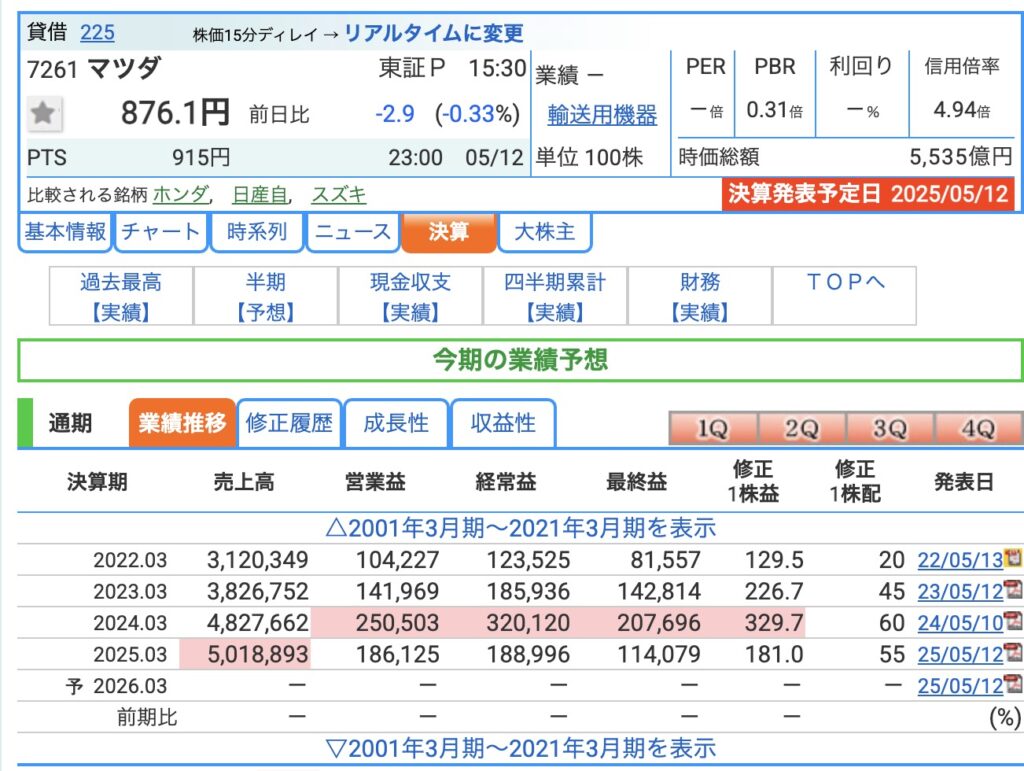Jump to 現金収支【実績】 section

click(411, 296)
